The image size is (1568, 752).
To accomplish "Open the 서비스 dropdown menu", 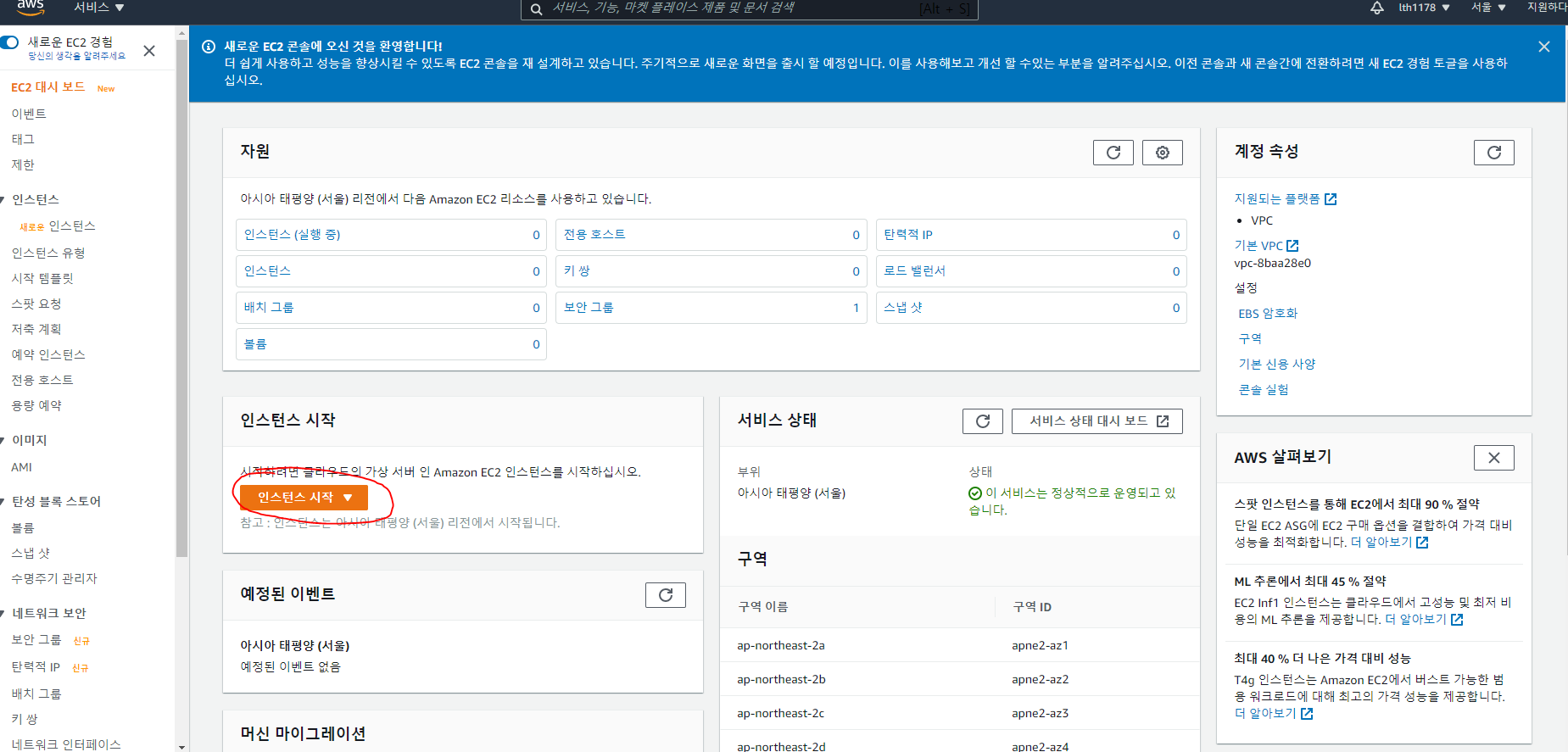I will 99,8.
